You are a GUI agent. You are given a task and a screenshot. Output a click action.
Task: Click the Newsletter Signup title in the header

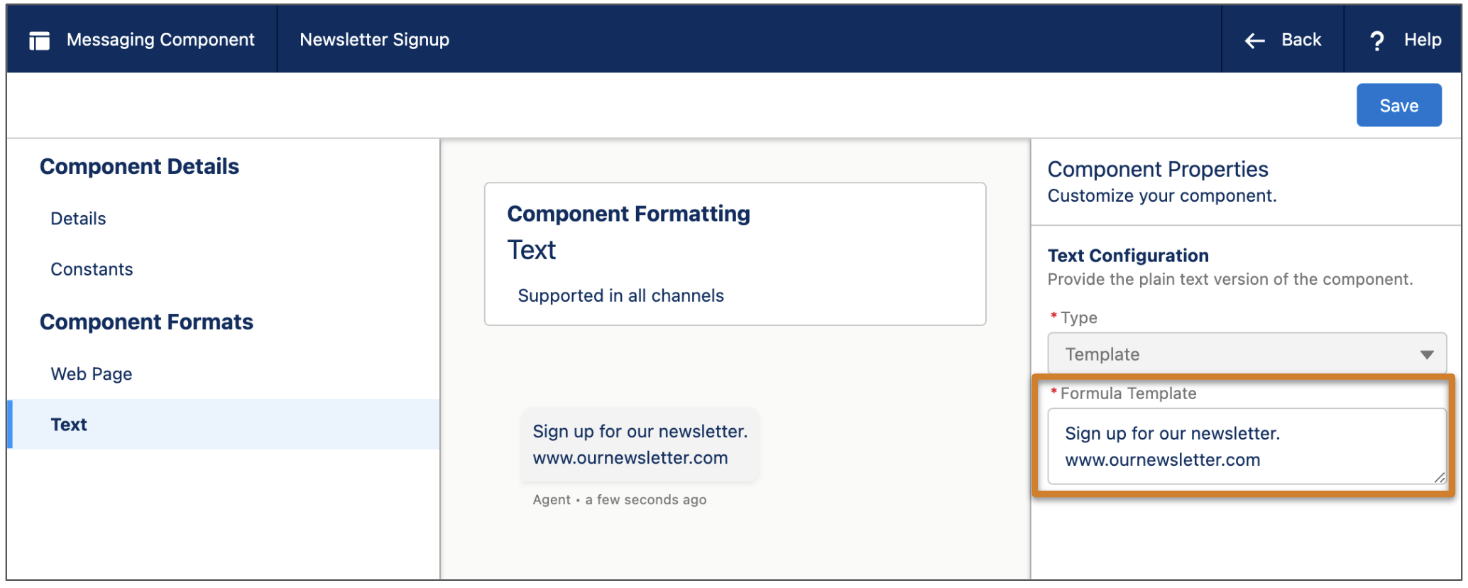(x=374, y=39)
